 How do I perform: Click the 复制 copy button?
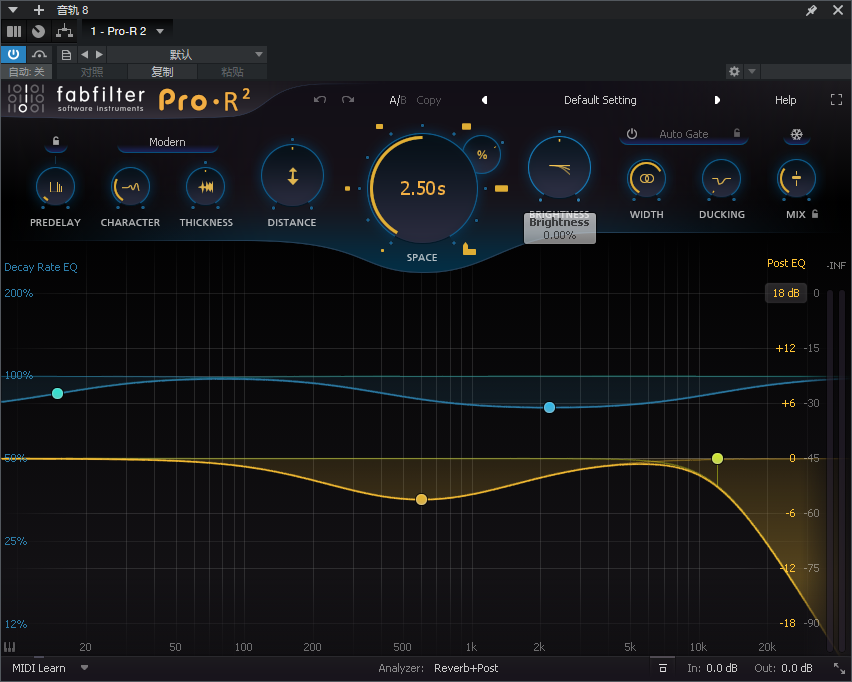(x=162, y=72)
